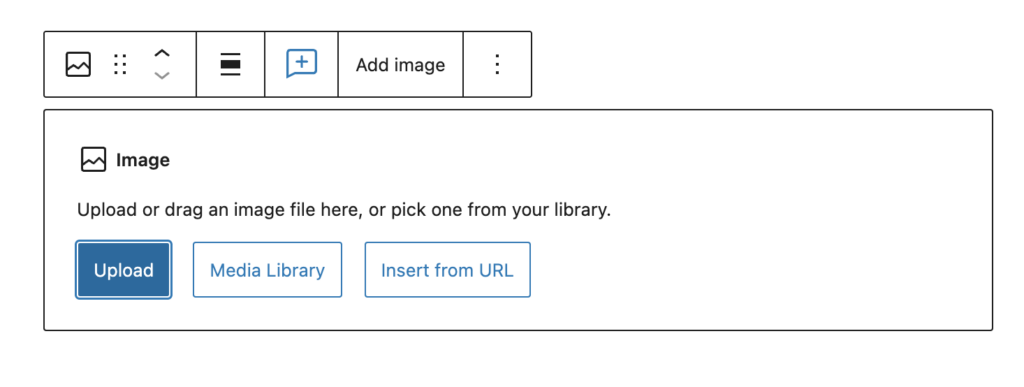Click the blue add comment icon

(x=302, y=64)
